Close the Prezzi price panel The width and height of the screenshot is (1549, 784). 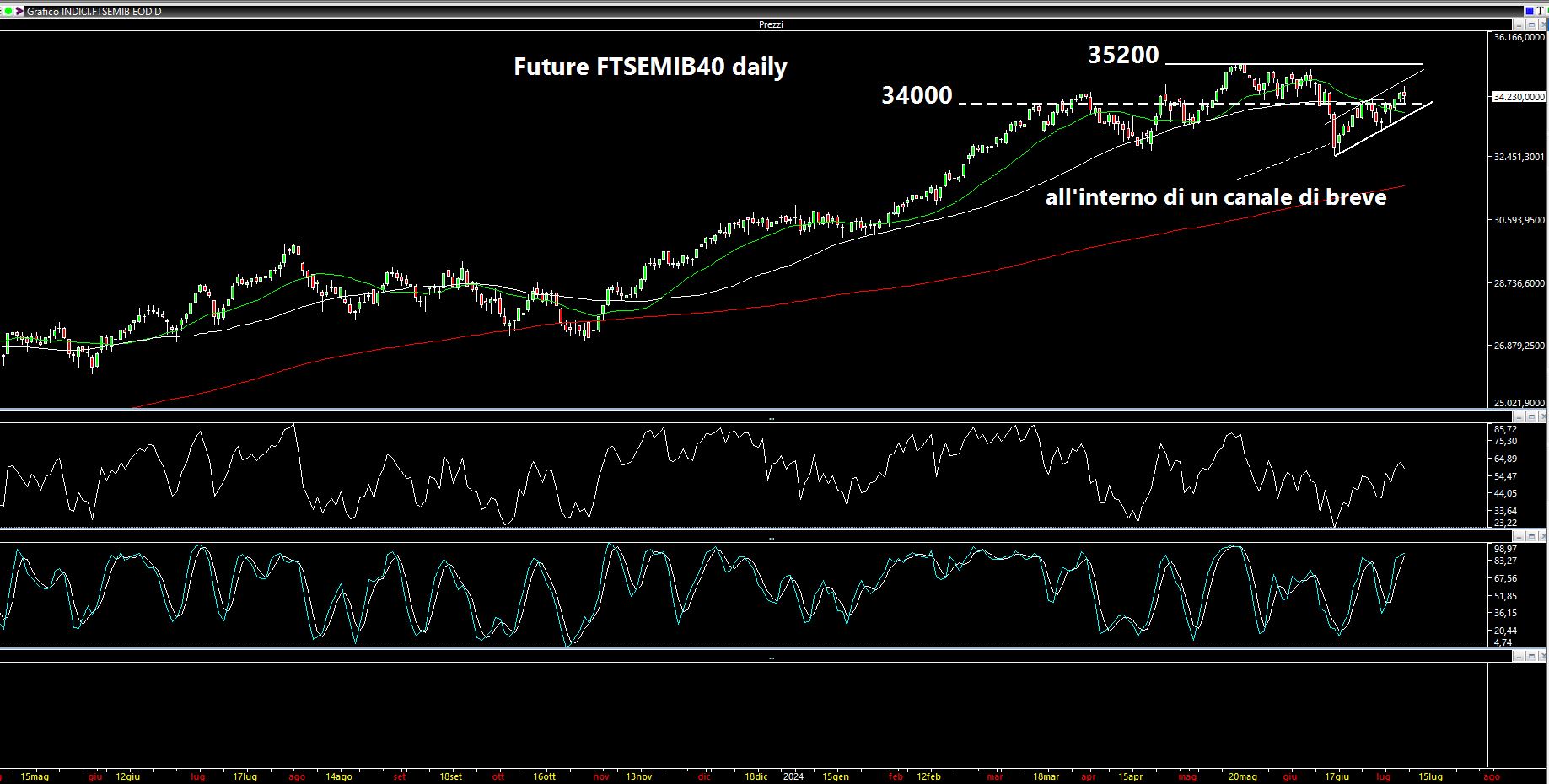coord(1542,24)
